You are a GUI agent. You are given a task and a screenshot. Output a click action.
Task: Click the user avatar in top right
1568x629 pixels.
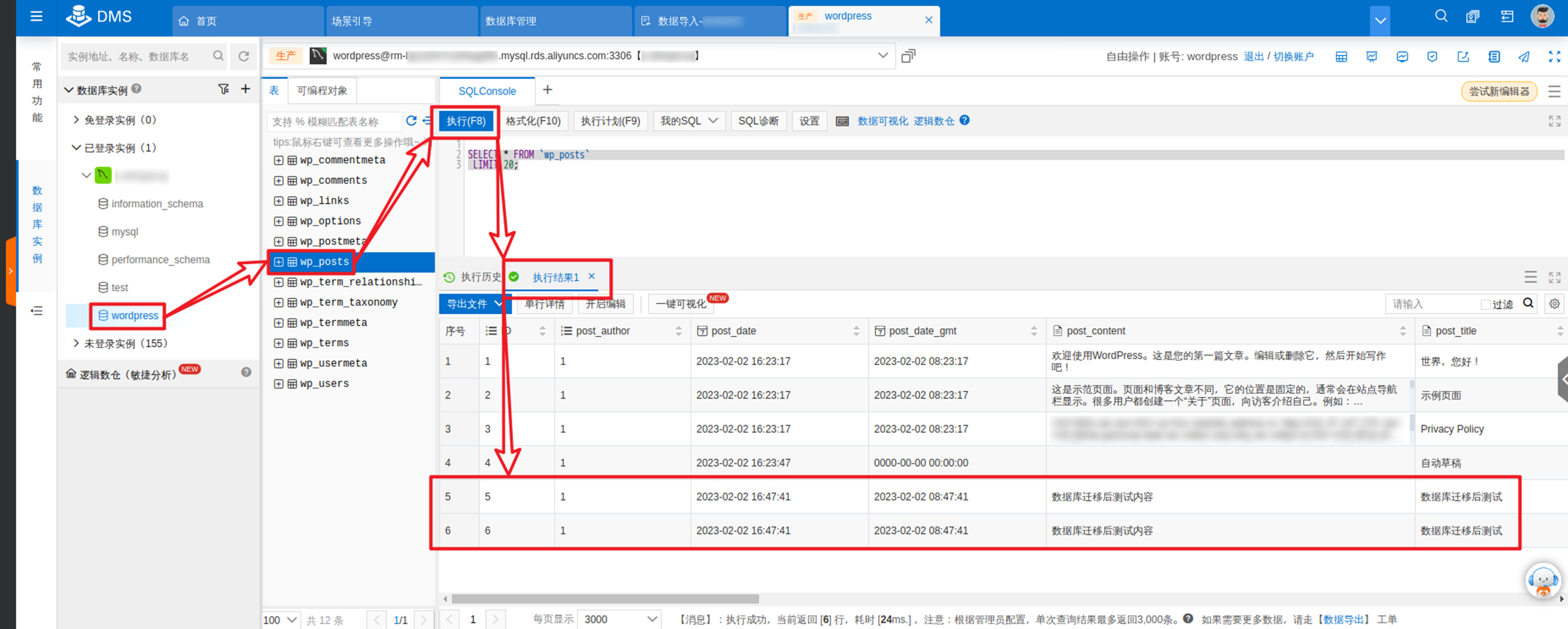point(1542,16)
